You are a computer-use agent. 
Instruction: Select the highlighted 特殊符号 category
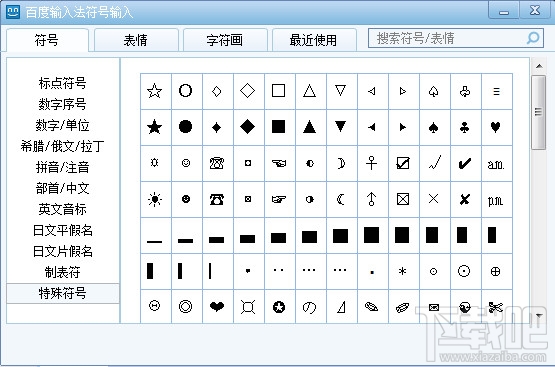click(63, 293)
